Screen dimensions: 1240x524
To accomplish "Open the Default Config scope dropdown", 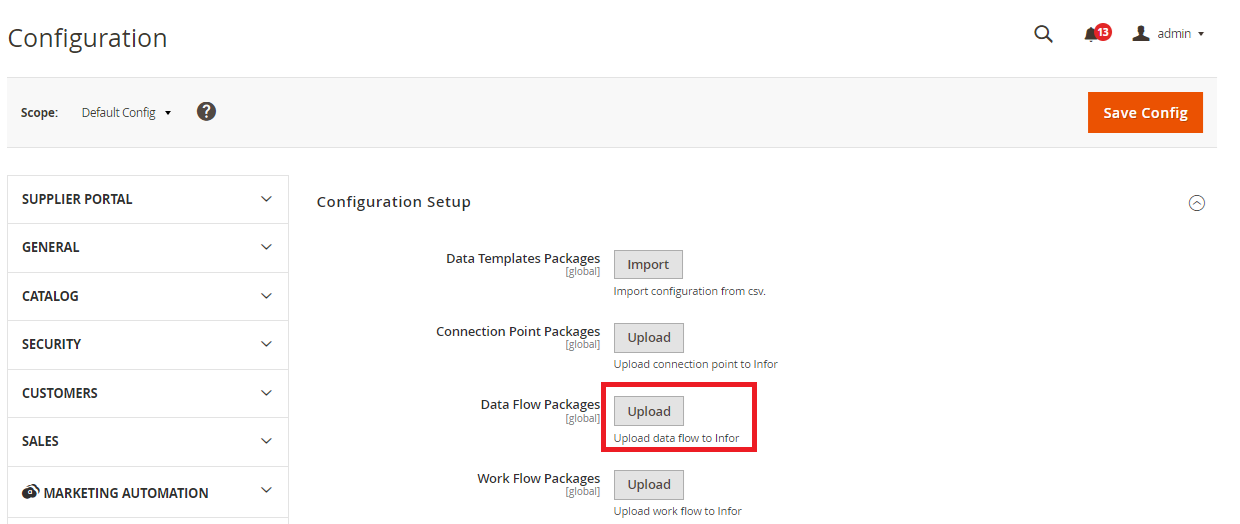I will [127, 113].
